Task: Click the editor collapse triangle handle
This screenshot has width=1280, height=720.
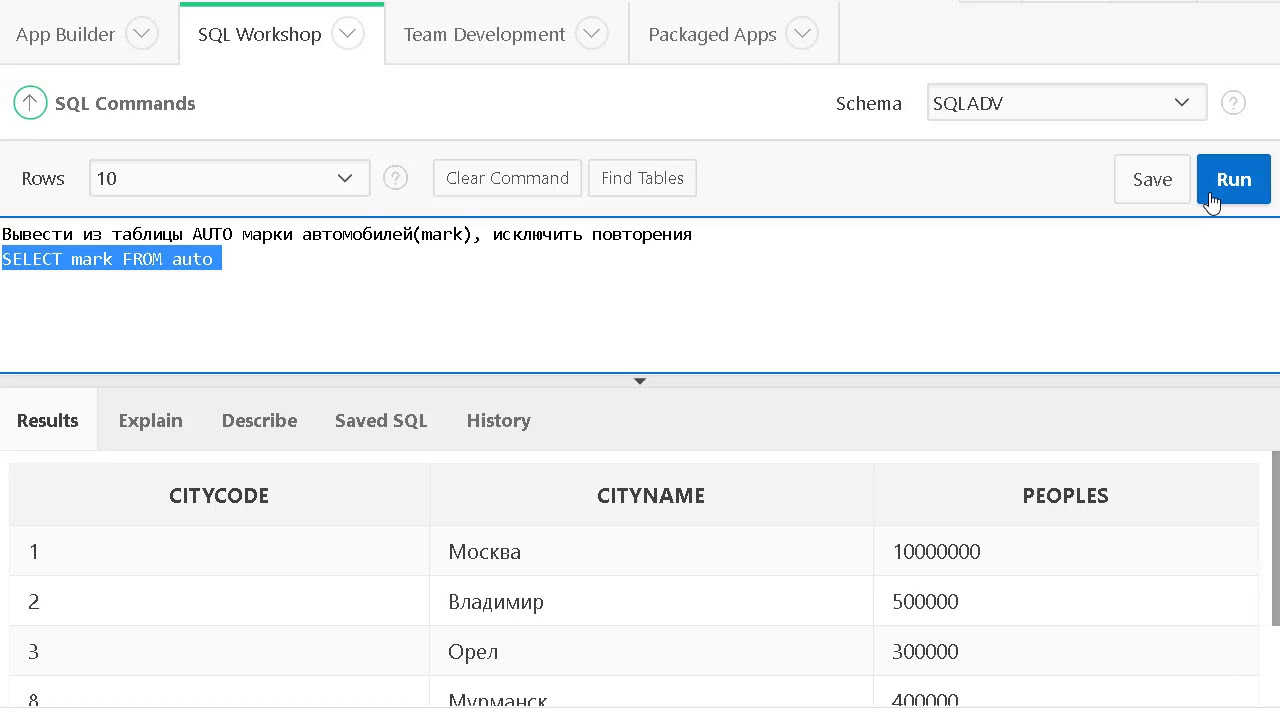Action: tap(640, 381)
